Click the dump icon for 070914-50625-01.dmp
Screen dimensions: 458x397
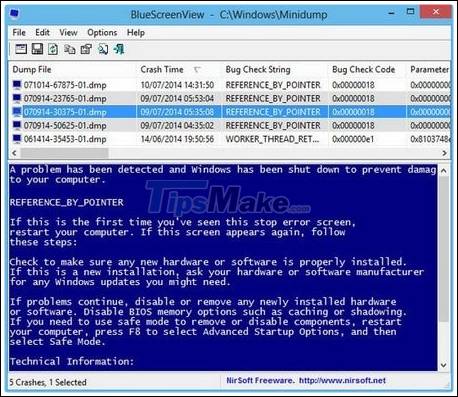(x=17, y=125)
